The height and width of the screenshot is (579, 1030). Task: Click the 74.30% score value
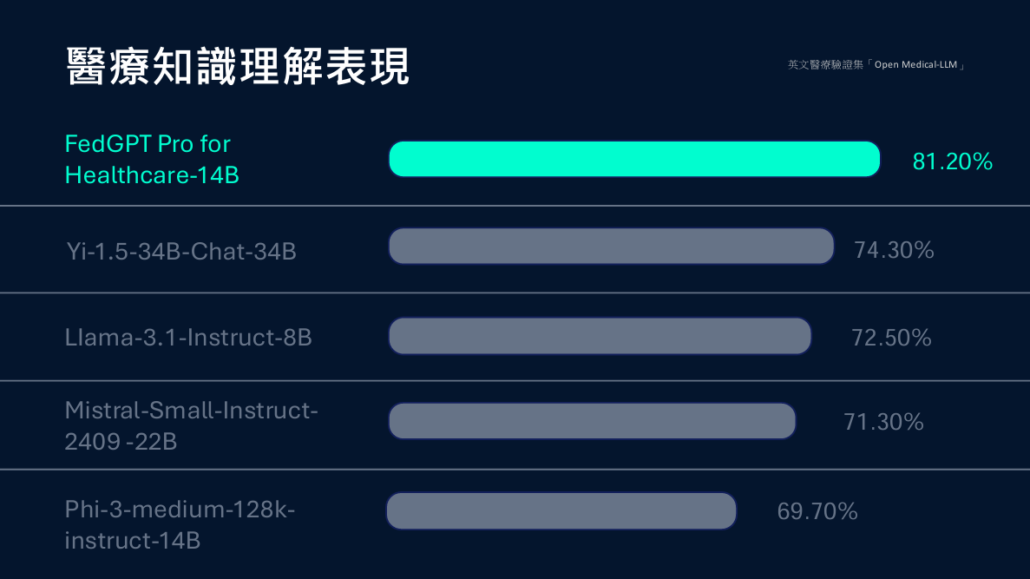[x=893, y=250]
